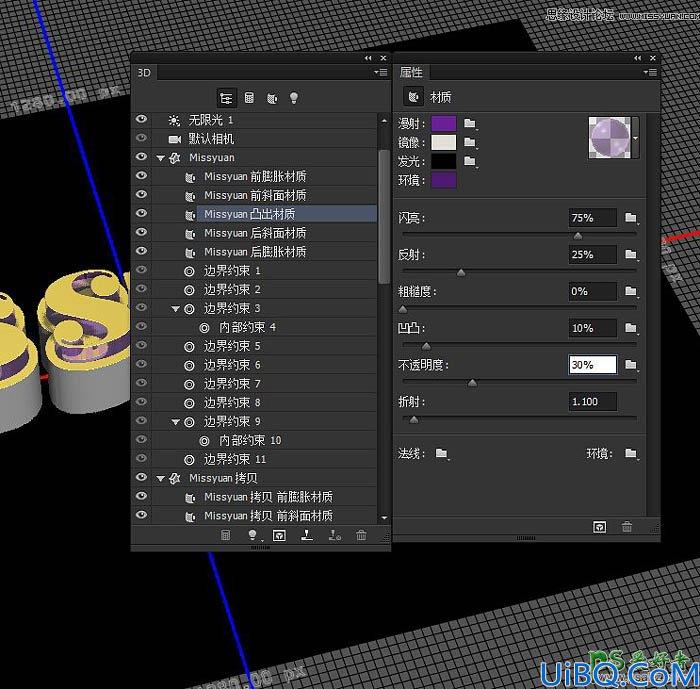This screenshot has height=689, width=700.
Task: Select the 属性 panel tab
Action: click(x=411, y=72)
